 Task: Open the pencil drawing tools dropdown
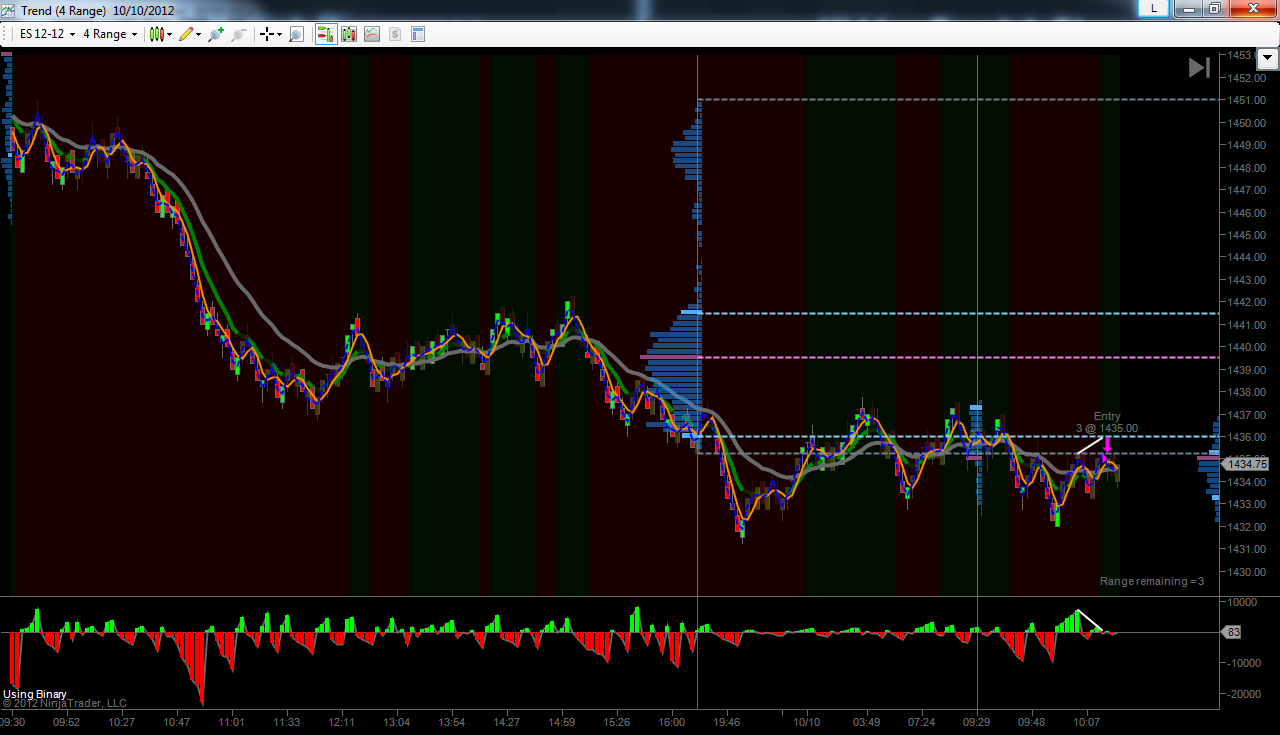(190, 34)
